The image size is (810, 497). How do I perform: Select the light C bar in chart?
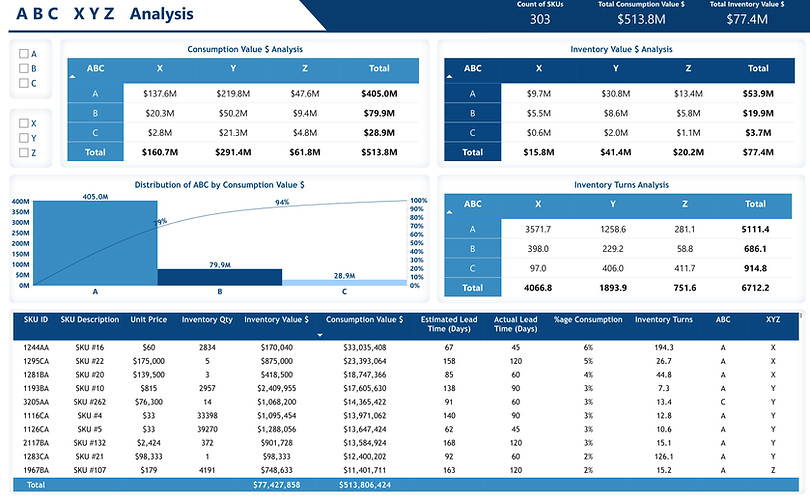point(345,283)
